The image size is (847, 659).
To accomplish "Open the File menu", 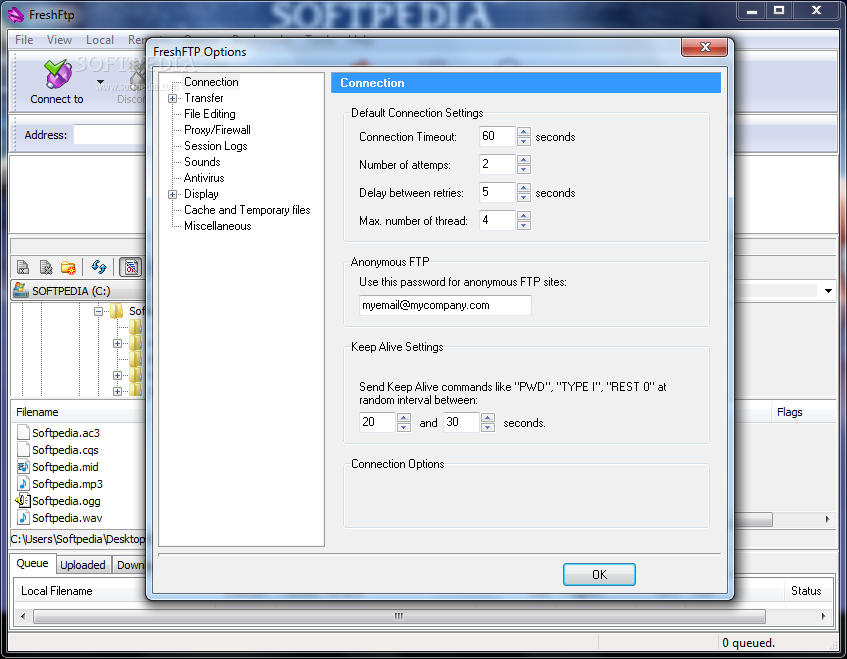I will (24, 40).
